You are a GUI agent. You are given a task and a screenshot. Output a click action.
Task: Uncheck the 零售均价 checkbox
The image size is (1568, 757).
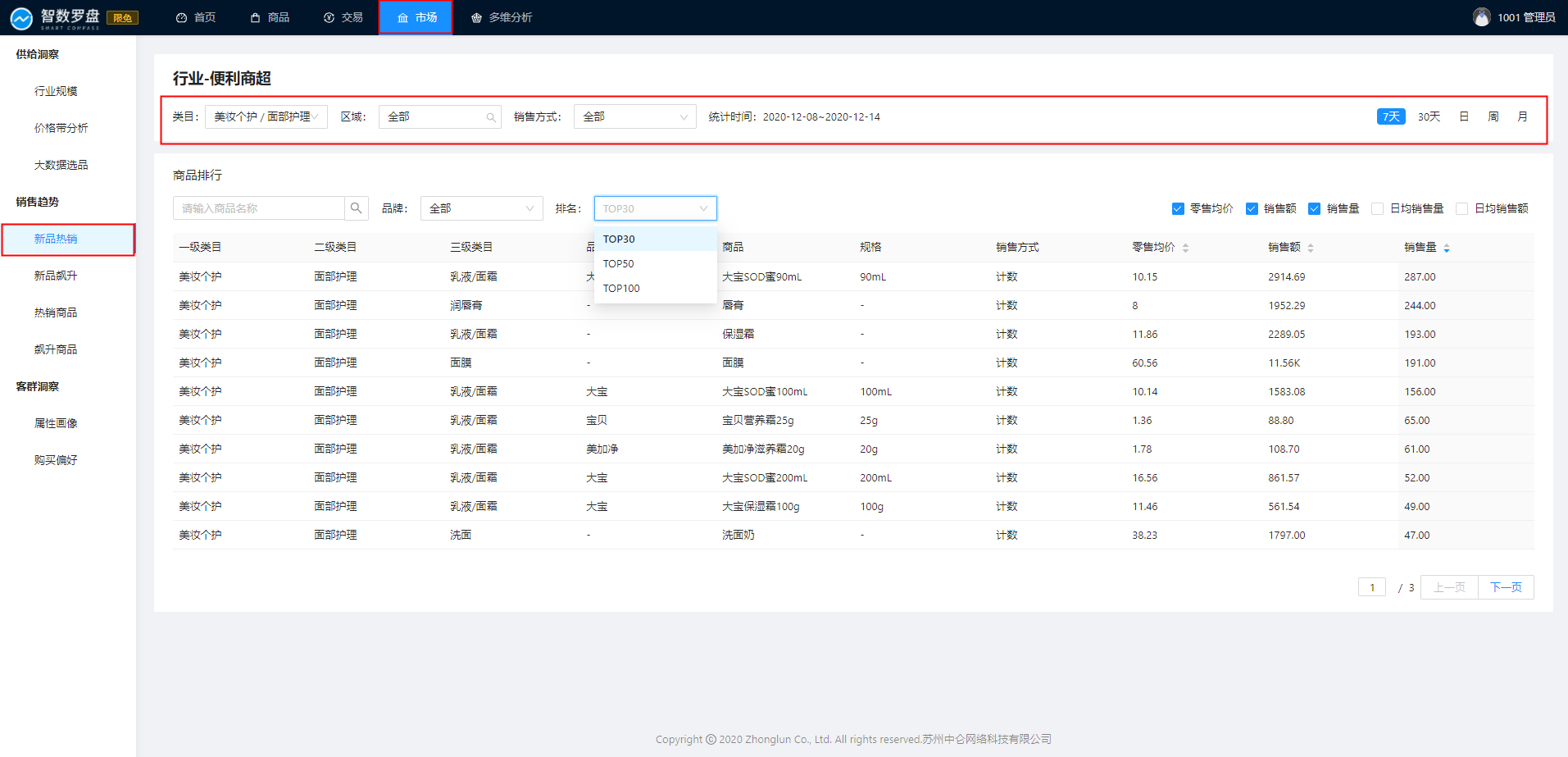1178,208
